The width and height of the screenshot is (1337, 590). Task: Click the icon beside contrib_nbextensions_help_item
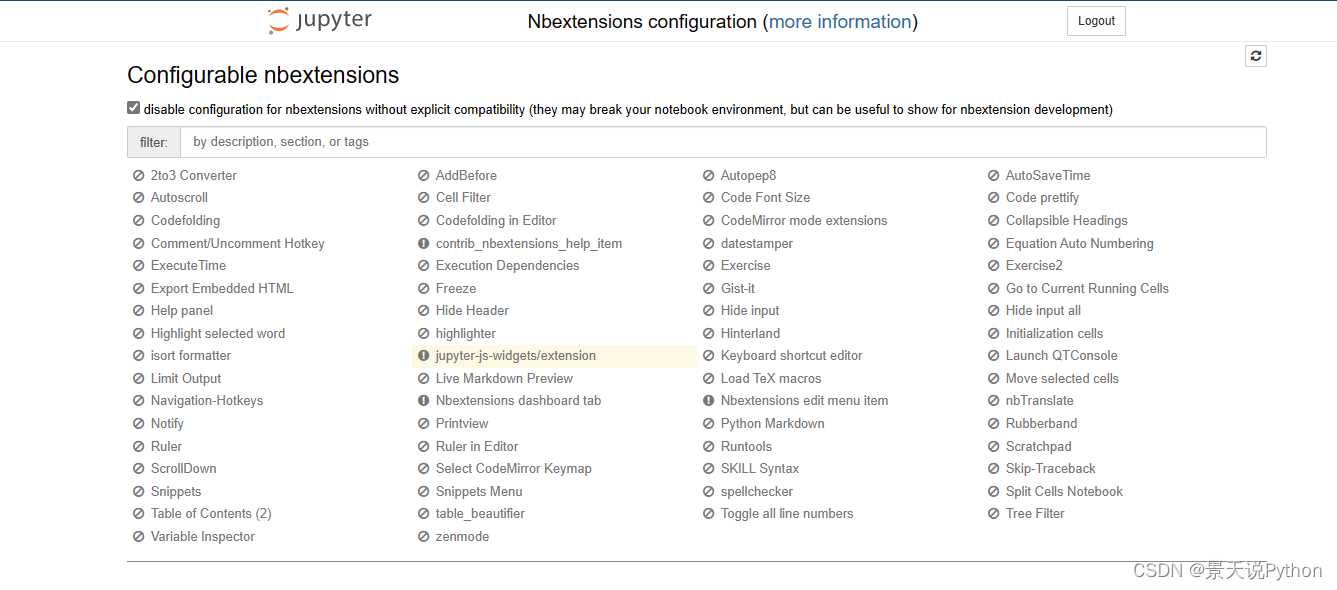click(x=424, y=244)
